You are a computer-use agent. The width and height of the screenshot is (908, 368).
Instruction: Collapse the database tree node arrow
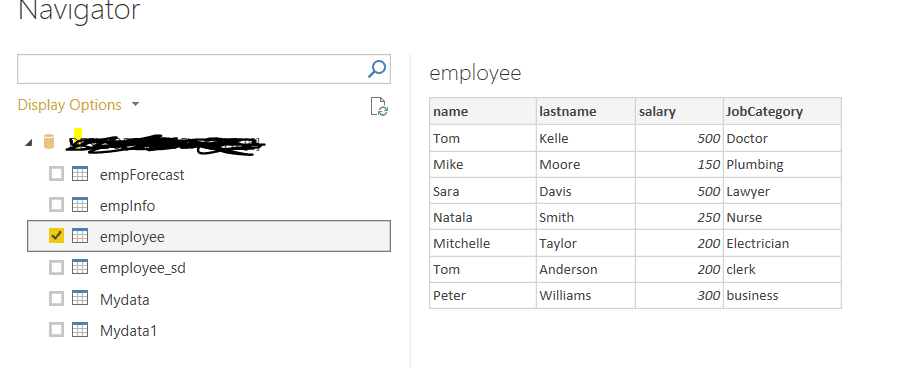pyautogui.click(x=28, y=143)
